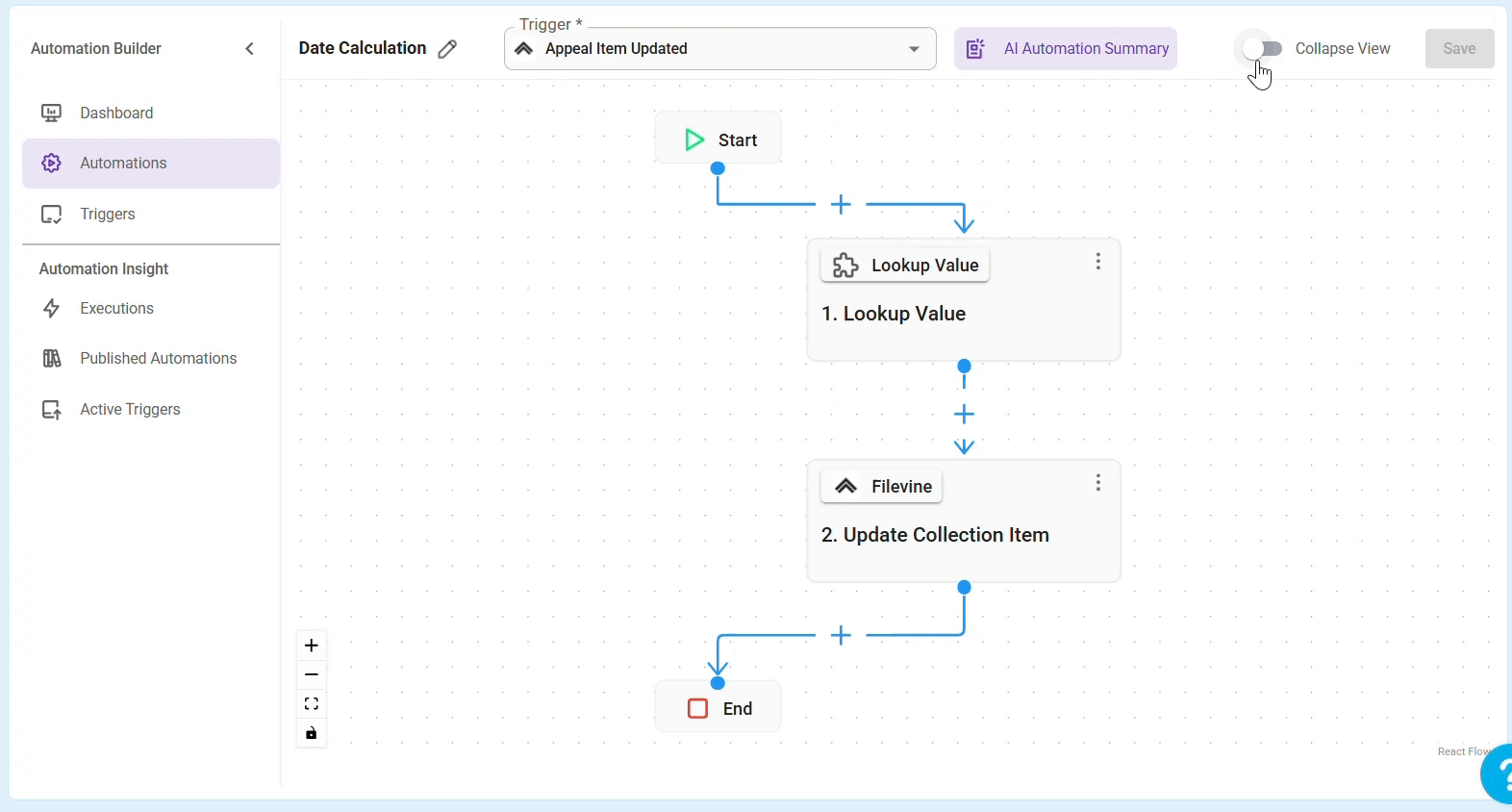Click the React Flow attribution link
This screenshot has height=812, width=1512.
(1464, 752)
